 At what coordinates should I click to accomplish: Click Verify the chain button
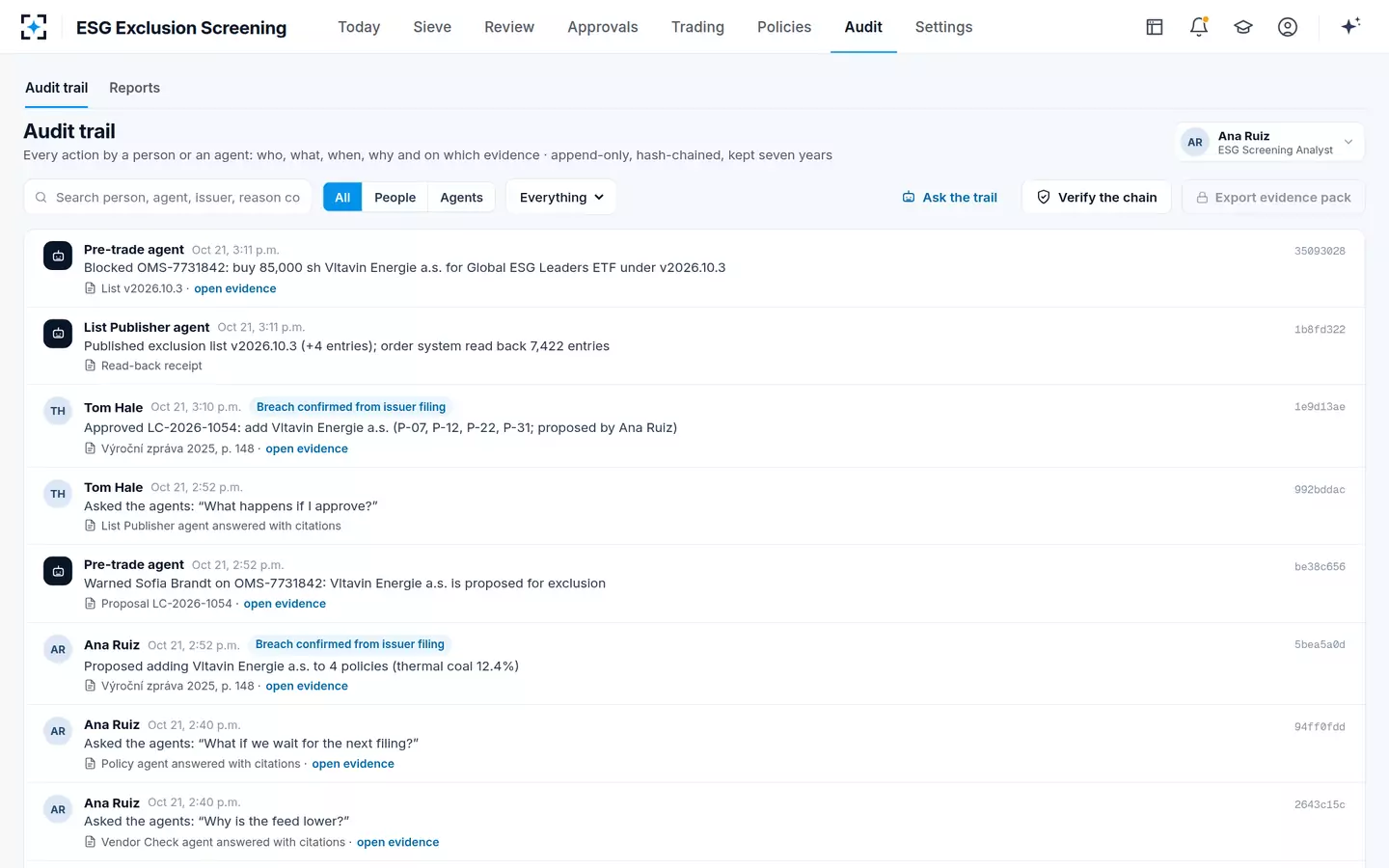1097,197
